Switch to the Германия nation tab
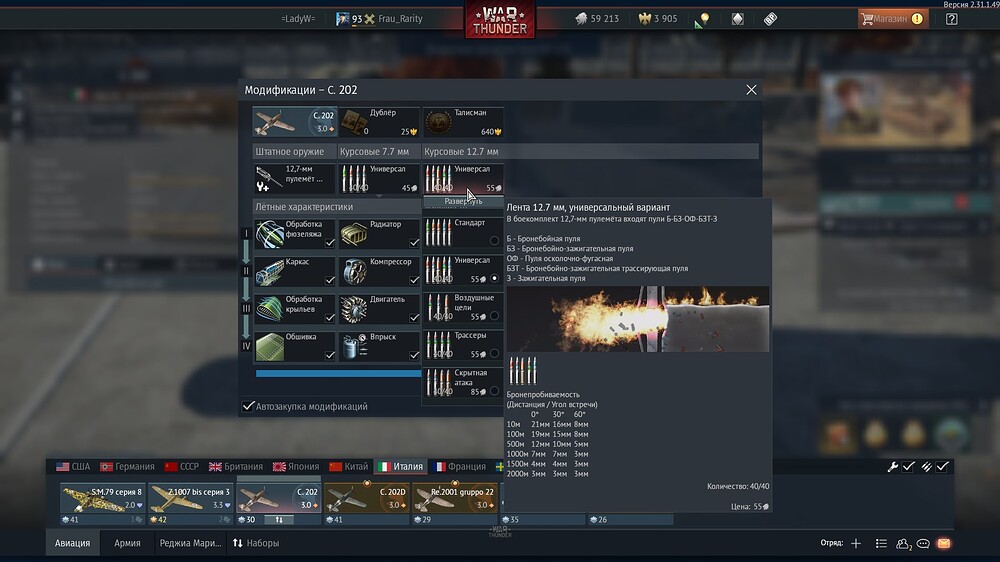1000x562 pixels. (127, 466)
